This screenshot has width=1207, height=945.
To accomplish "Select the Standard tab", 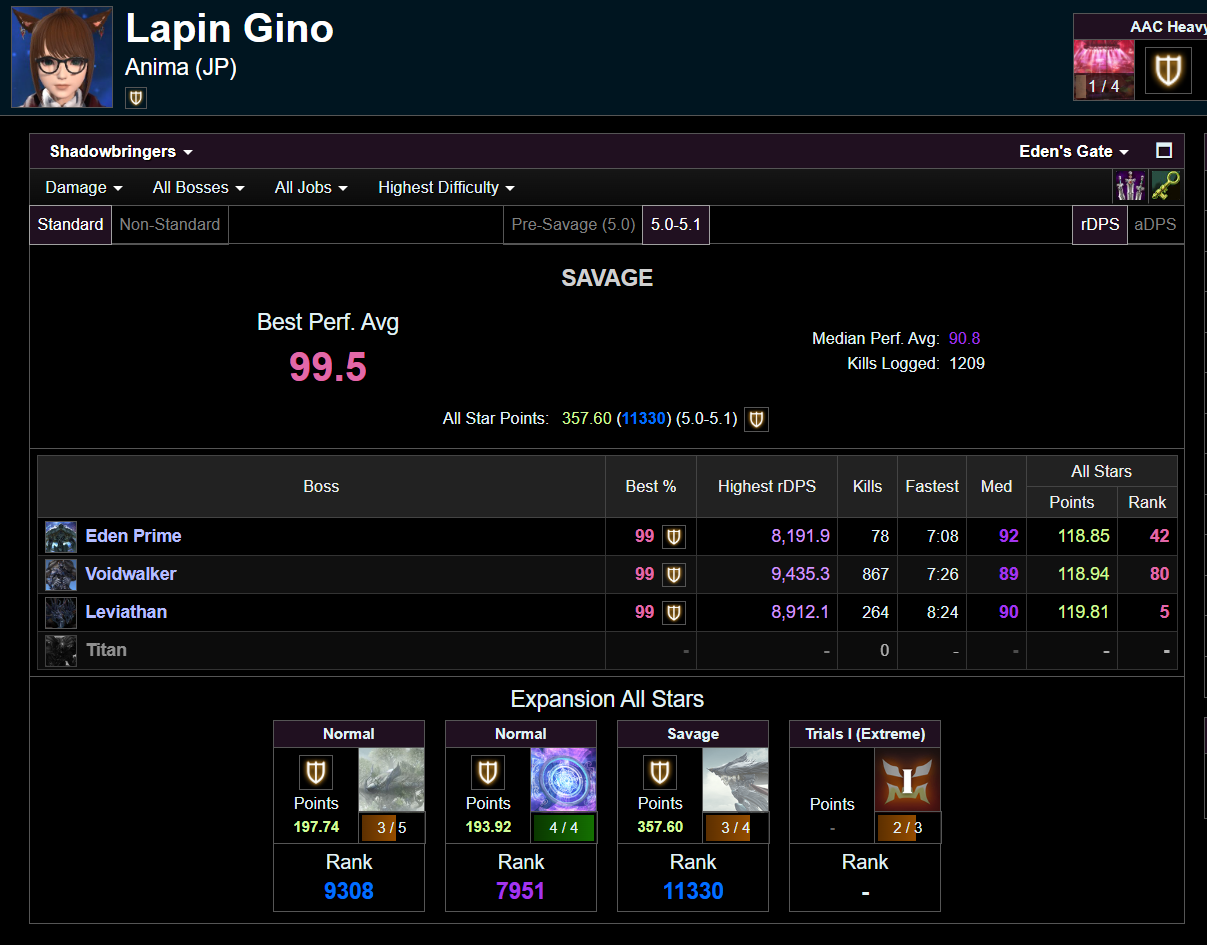I will [70, 225].
